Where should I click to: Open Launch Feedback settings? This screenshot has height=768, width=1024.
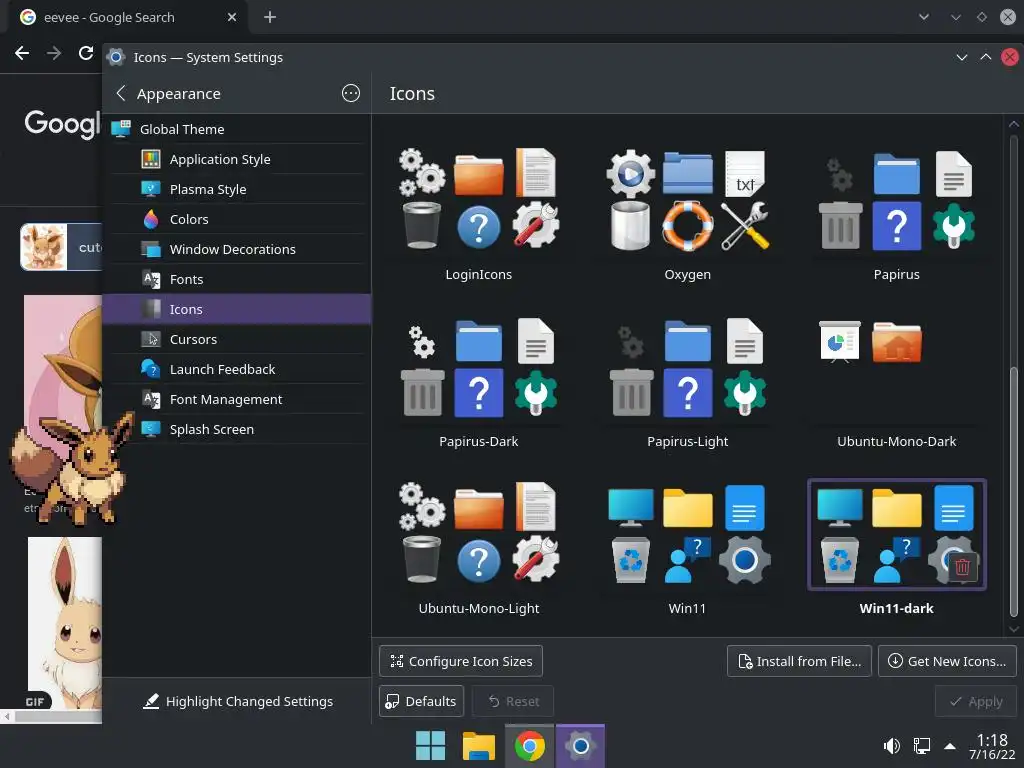point(236,370)
